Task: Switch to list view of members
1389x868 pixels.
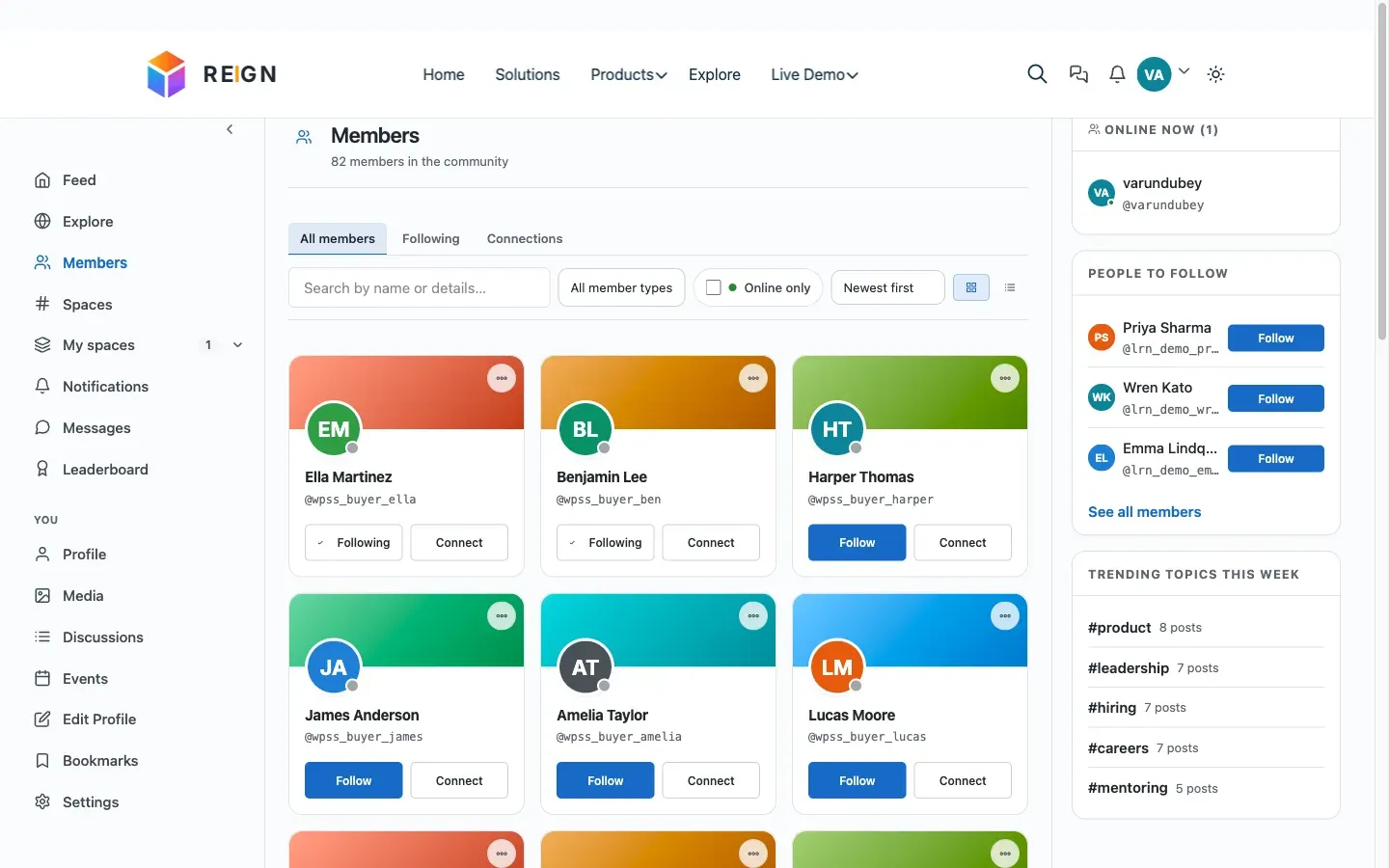Action: point(1010,287)
